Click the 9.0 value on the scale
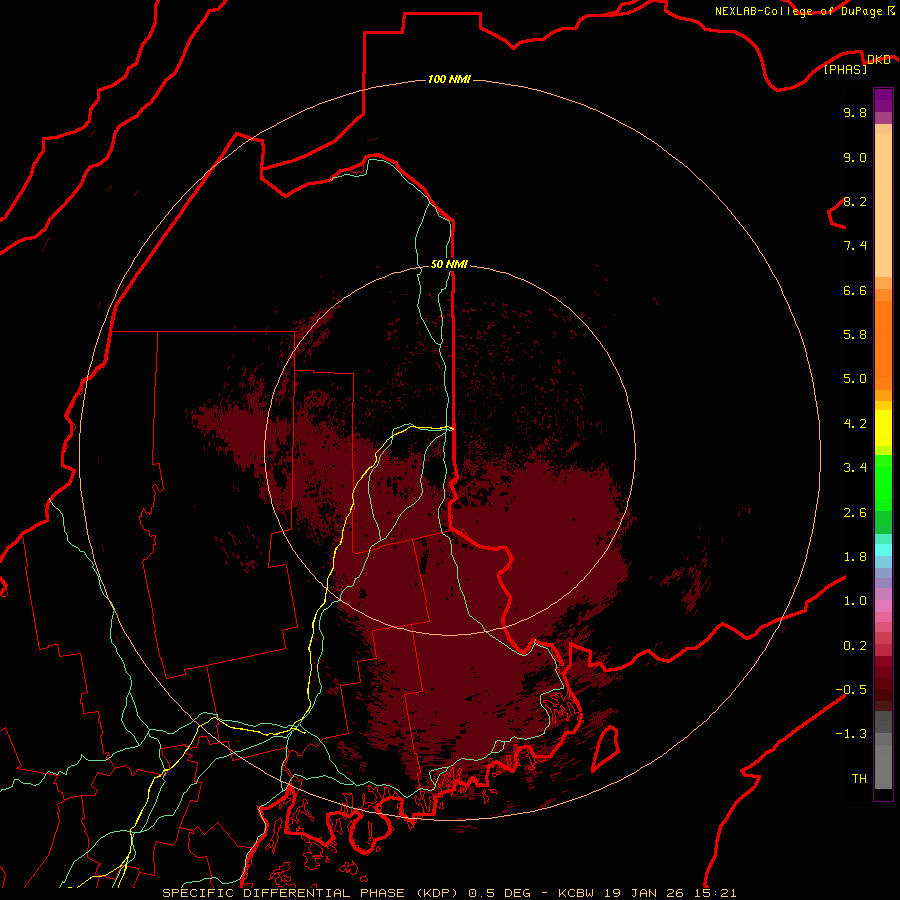The height and width of the screenshot is (900, 900). click(x=855, y=158)
